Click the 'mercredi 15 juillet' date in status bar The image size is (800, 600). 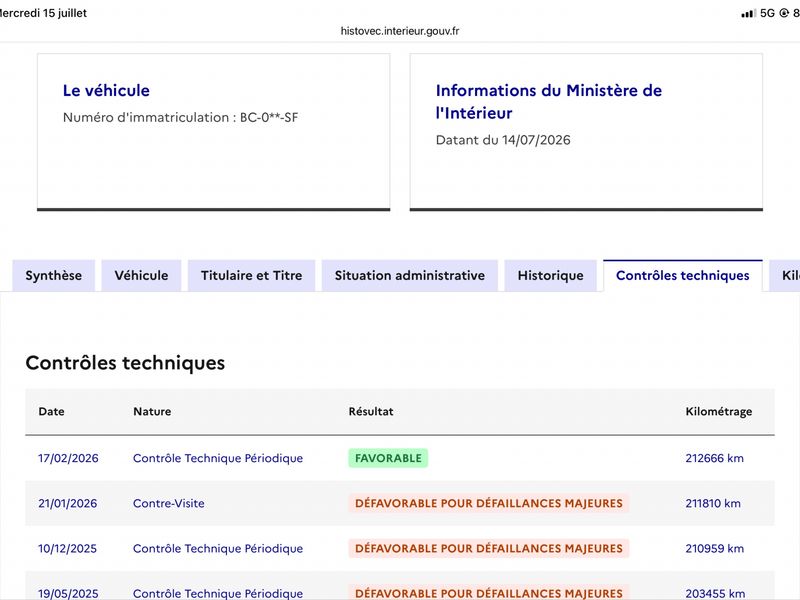pos(43,13)
